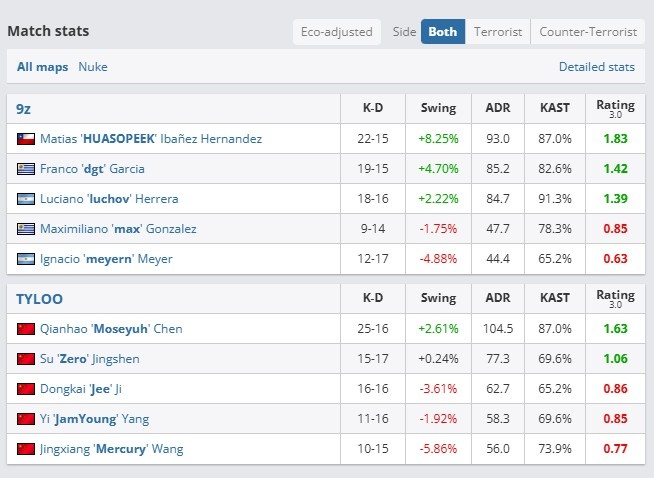Click Mercury's -5.86% swing value
Image resolution: width=654 pixels, height=478 pixels.
pyautogui.click(x=438, y=449)
